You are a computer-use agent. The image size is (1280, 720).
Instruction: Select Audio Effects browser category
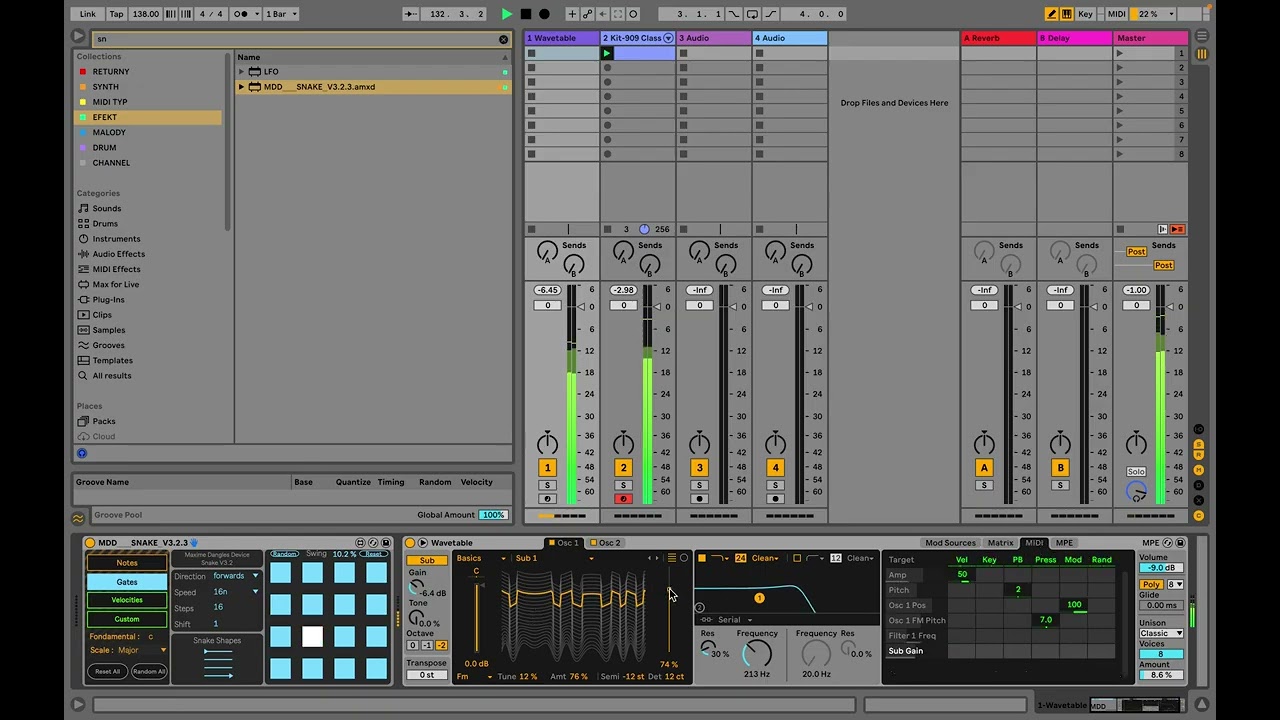click(118, 254)
